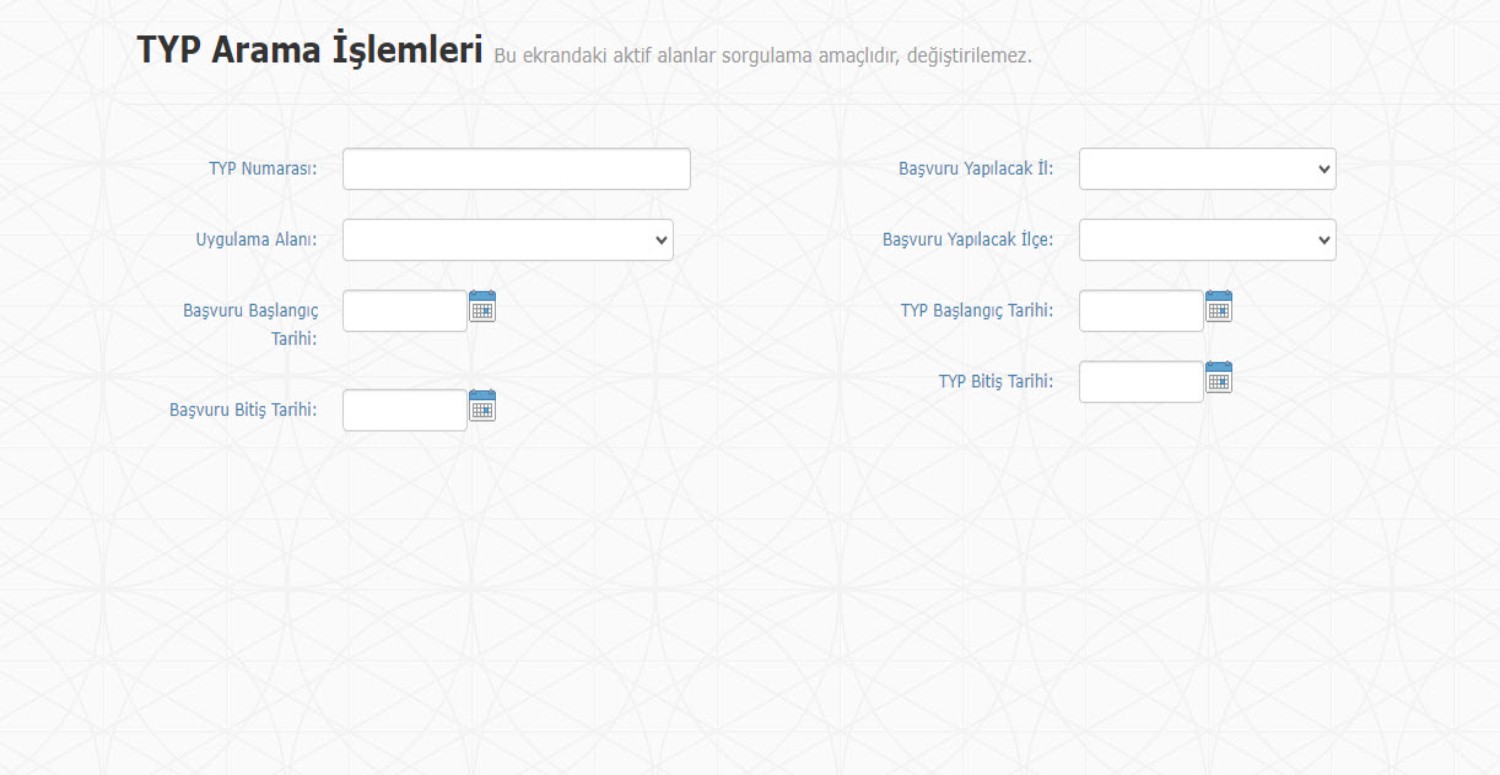Open the Başvuru Yapılacak İlçe dropdown
The width and height of the screenshot is (1500, 775).
(x=1207, y=240)
